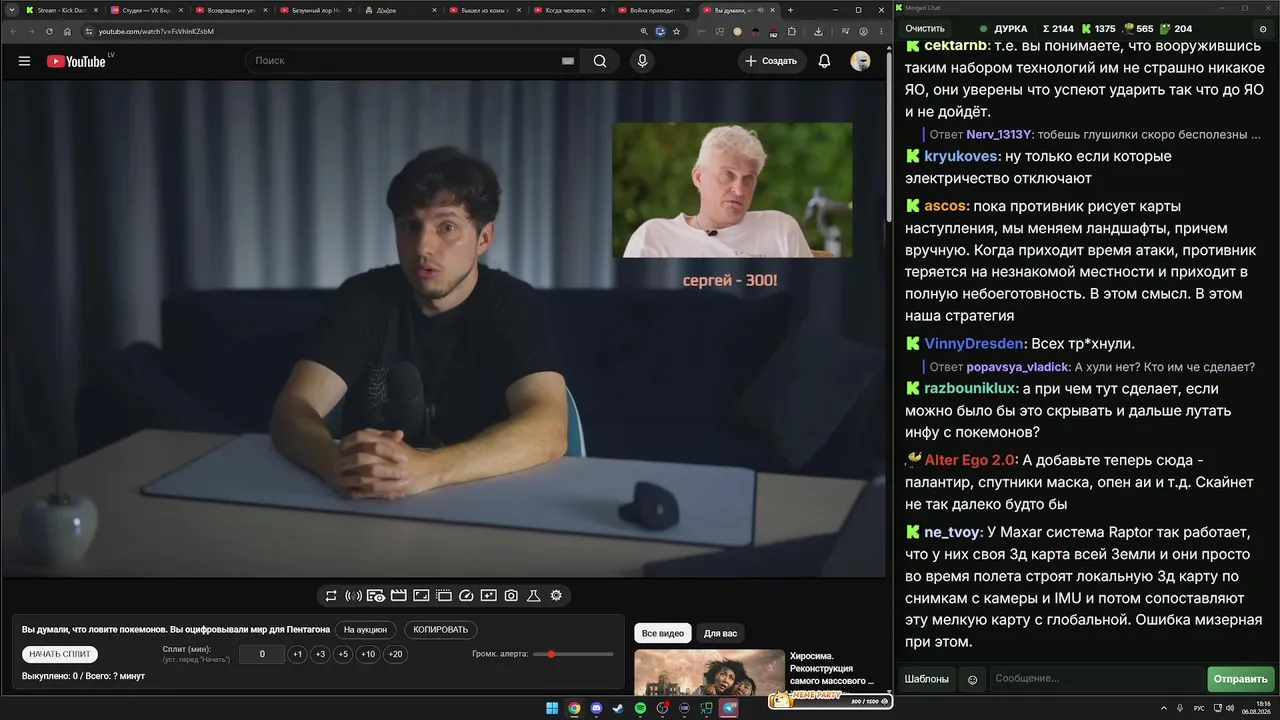This screenshot has width=1280, height=720.
Task: Switch to the 'Дыра' tab
Action: pos(400,10)
